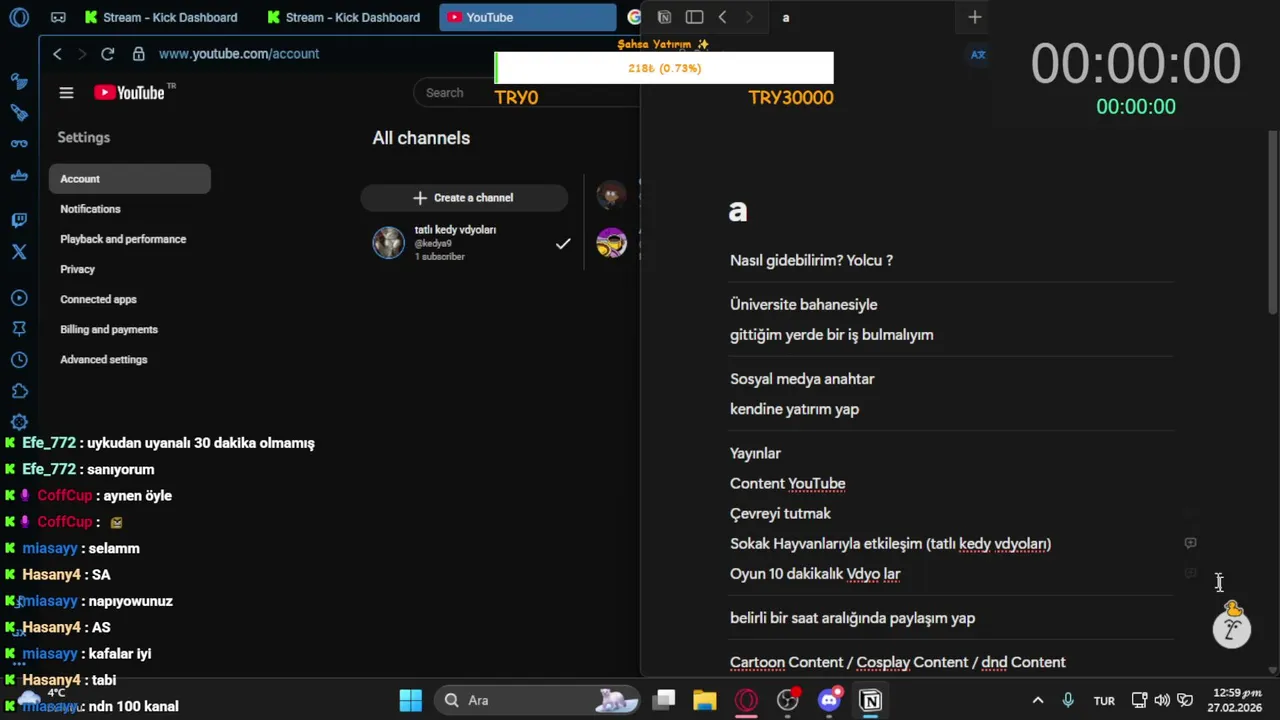Viewport: 1280px width, 720px height.
Task: Open Billing and payments settings
Action: tap(109, 329)
